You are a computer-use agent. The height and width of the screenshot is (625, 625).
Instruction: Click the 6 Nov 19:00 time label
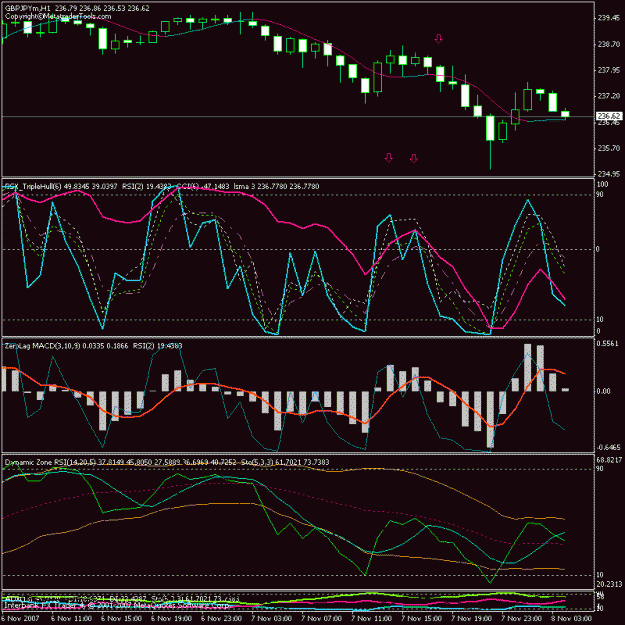click(172, 618)
